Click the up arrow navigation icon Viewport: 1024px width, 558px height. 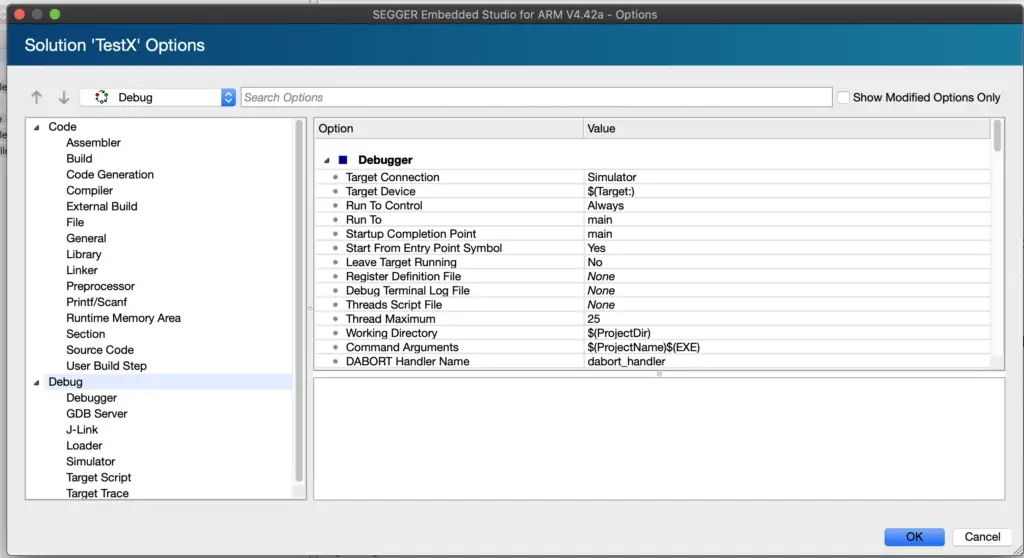[37, 97]
